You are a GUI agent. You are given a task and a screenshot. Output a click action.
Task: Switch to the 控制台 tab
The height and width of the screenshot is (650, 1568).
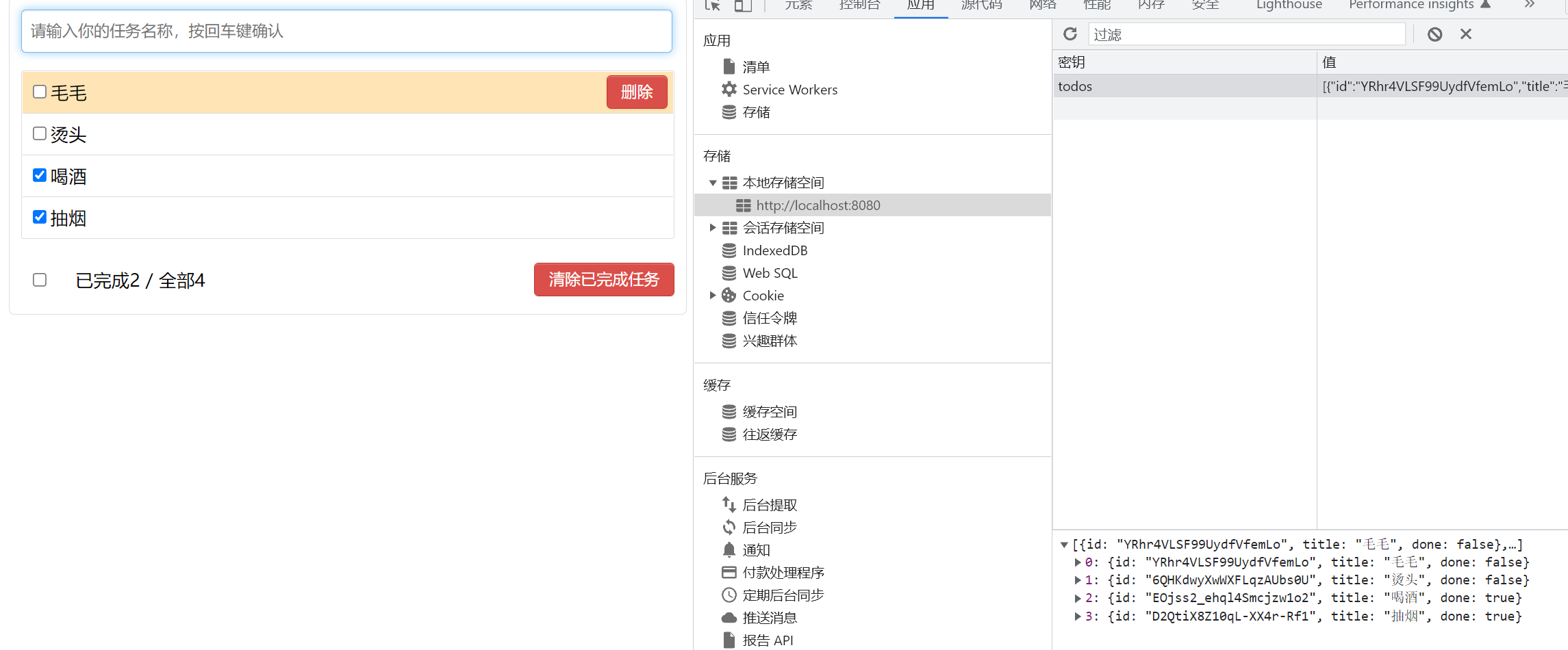click(859, 5)
